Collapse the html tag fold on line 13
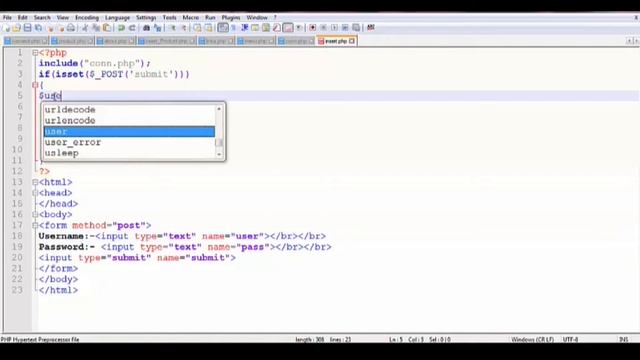This screenshot has width=640, height=360. click(35, 182)
